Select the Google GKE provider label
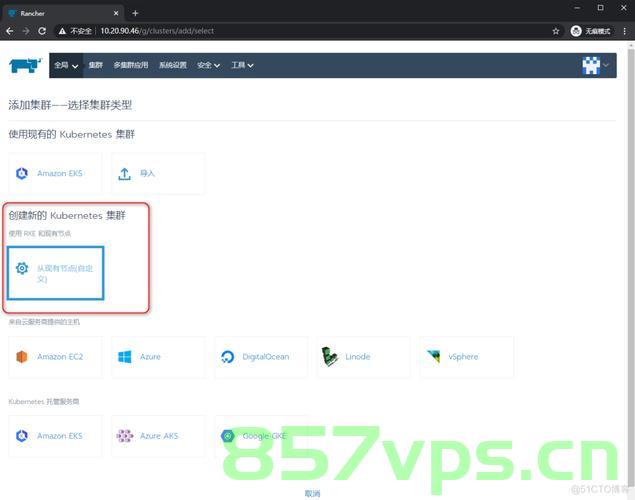Viewport: 635px width, 500px height. pos(264,436)
